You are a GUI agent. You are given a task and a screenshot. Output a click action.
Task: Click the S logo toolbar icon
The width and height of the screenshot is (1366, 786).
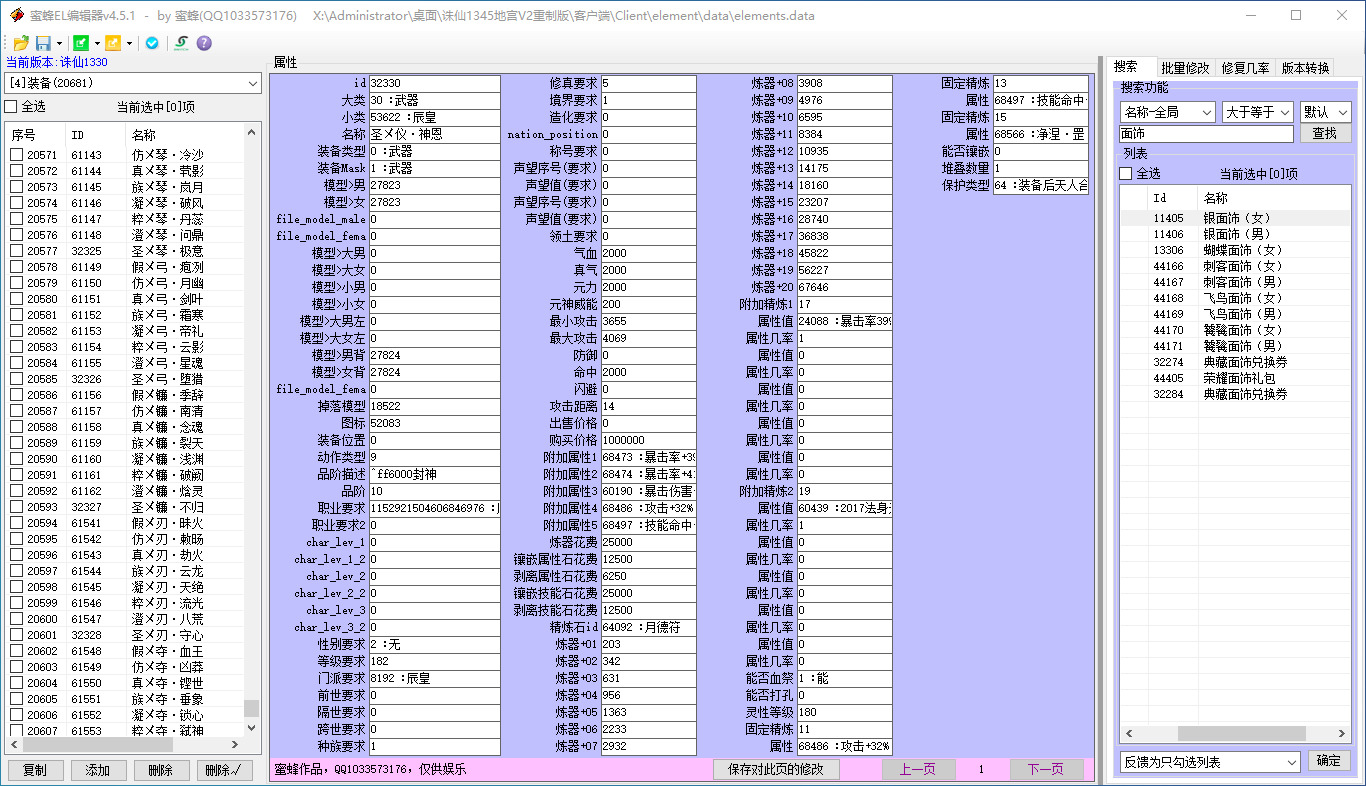pyautogui.click(x=180, y=43)
